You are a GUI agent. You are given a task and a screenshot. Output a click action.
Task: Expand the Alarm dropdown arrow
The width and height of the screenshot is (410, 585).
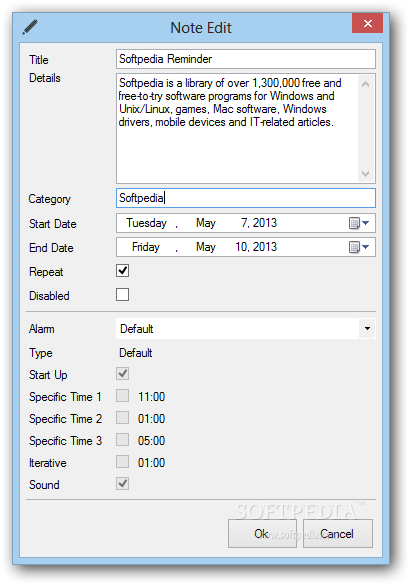tap(367, 329)
